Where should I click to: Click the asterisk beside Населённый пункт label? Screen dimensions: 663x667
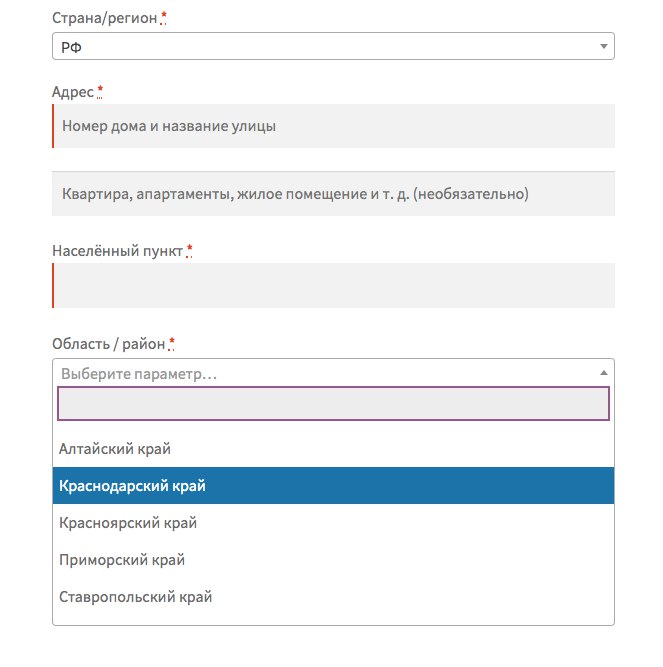pyautogui.click(x=189, y=250)
